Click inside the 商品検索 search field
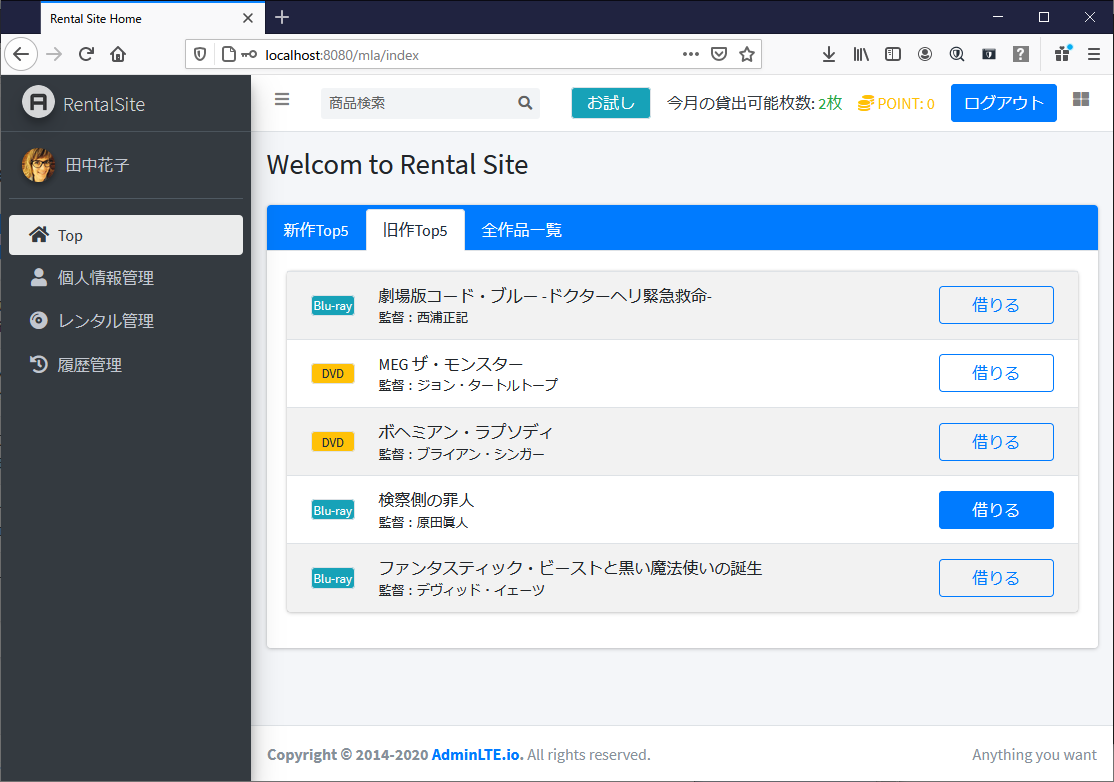Screen dimensions: 1114x782 [420, 103]
